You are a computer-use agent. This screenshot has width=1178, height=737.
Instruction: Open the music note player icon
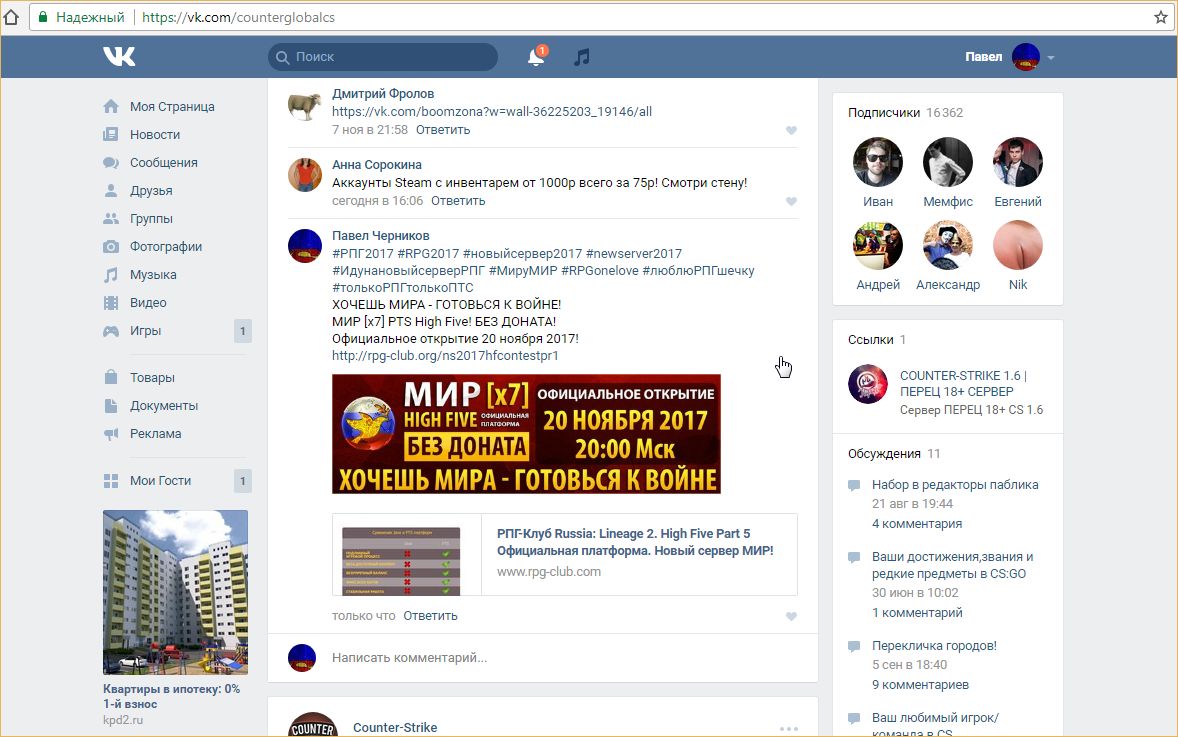tap(582, 57)
